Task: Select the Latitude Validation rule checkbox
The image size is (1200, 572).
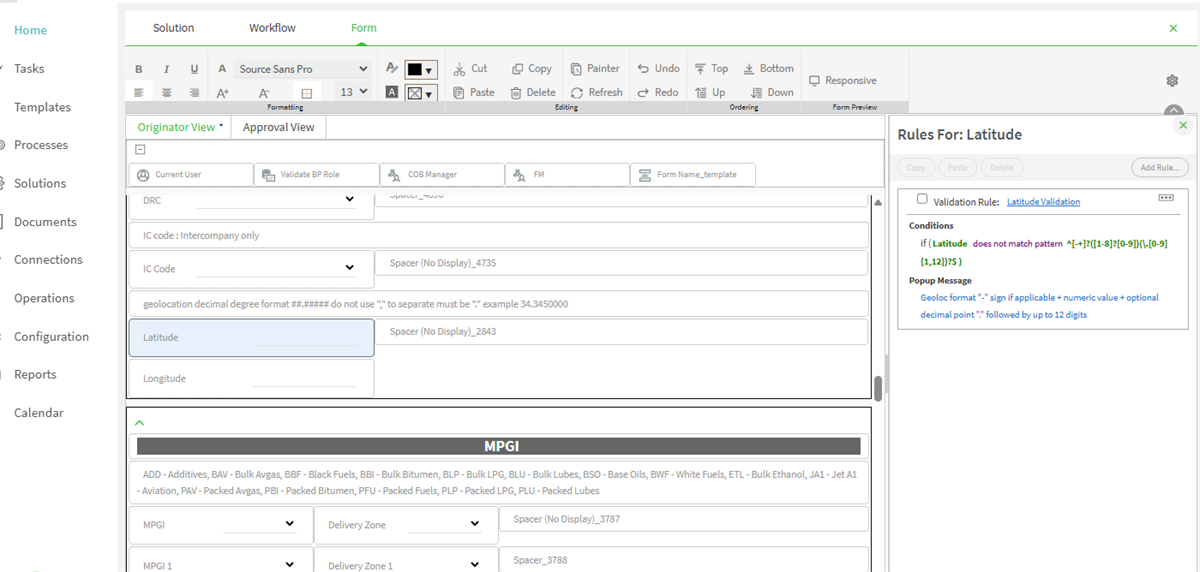Action: click(x=922, y=199)
